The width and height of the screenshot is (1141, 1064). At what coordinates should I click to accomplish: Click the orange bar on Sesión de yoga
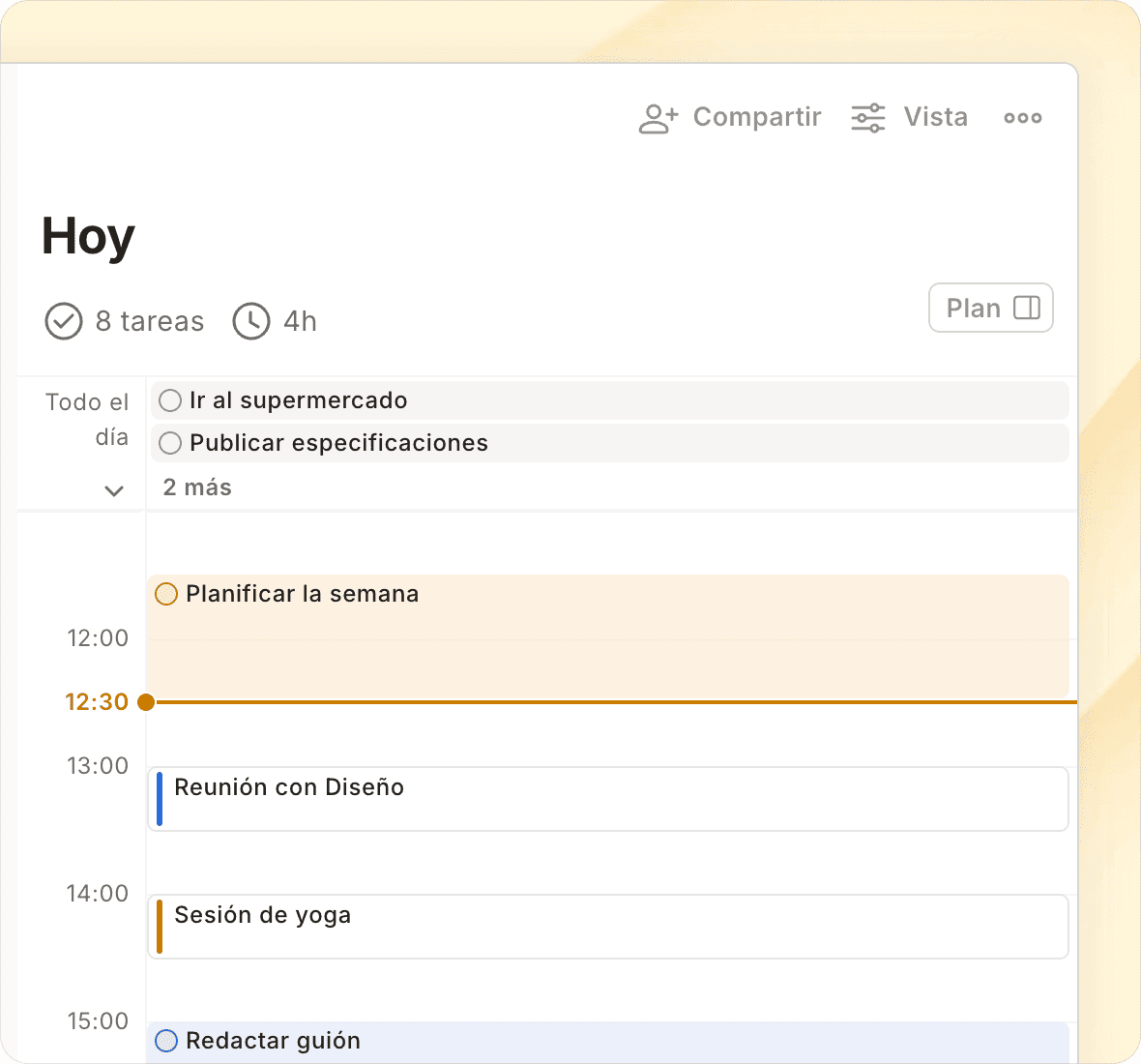(160, 927)
